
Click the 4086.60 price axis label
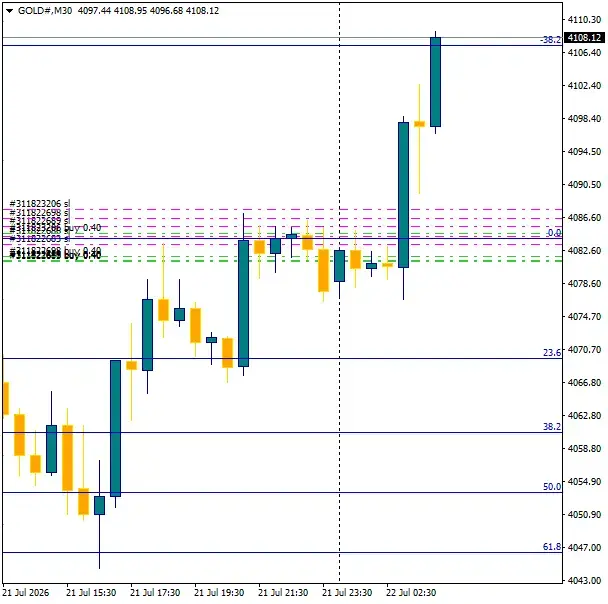click(584, 217)
